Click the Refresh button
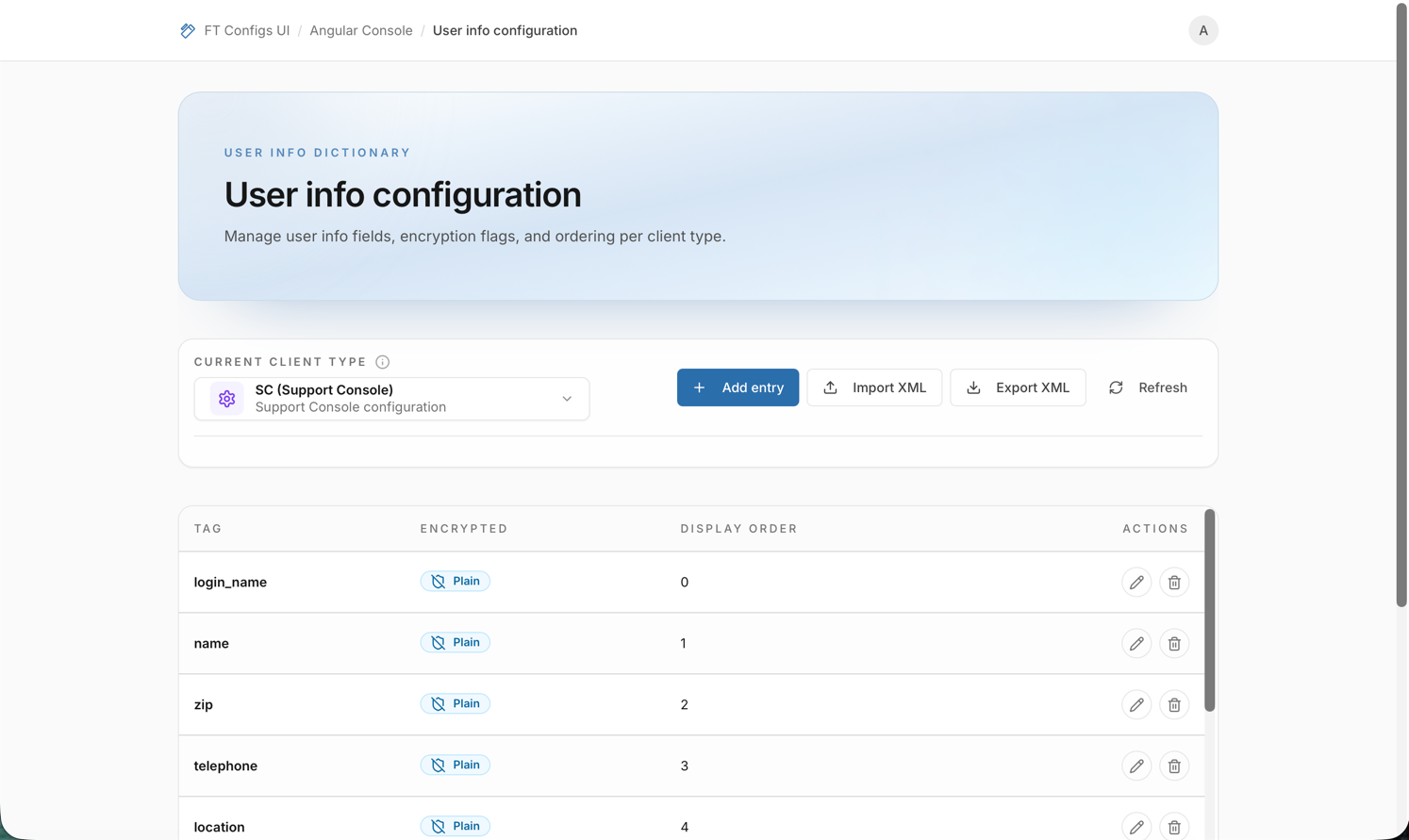Screen dimensions: 1409x840 [x=1147, y=387]
